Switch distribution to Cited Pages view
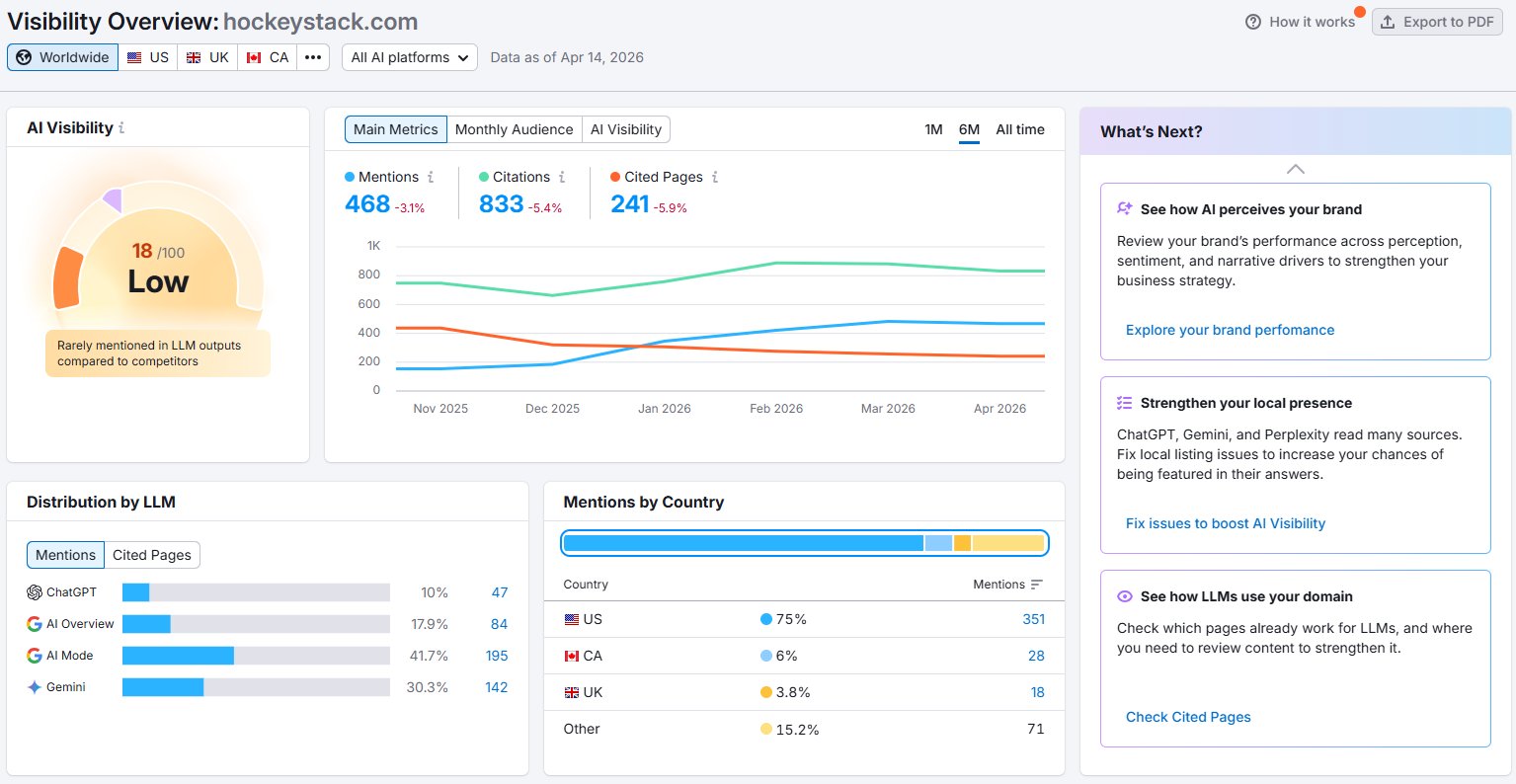Viewport: 1516px width, 784px height. (x=152, y=555)
